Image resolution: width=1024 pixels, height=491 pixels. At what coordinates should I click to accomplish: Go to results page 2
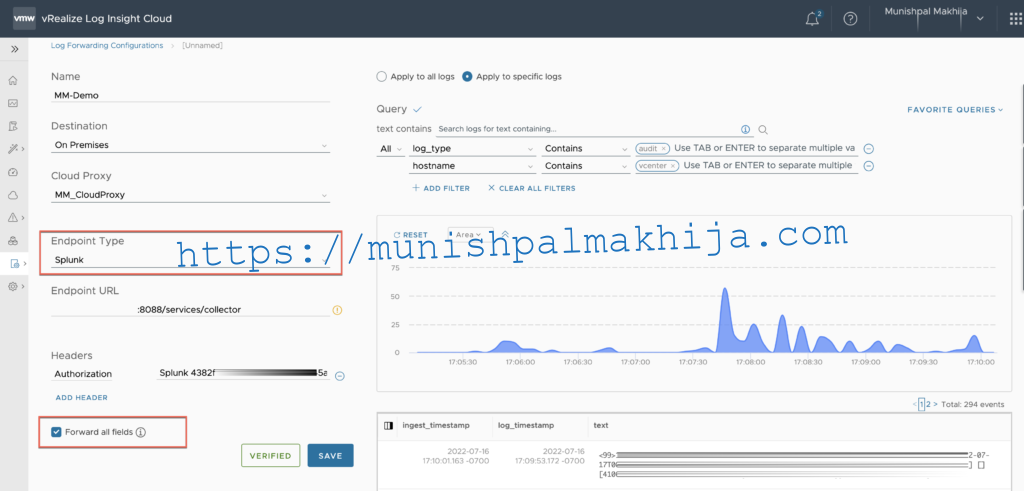[x=929, y=404]
